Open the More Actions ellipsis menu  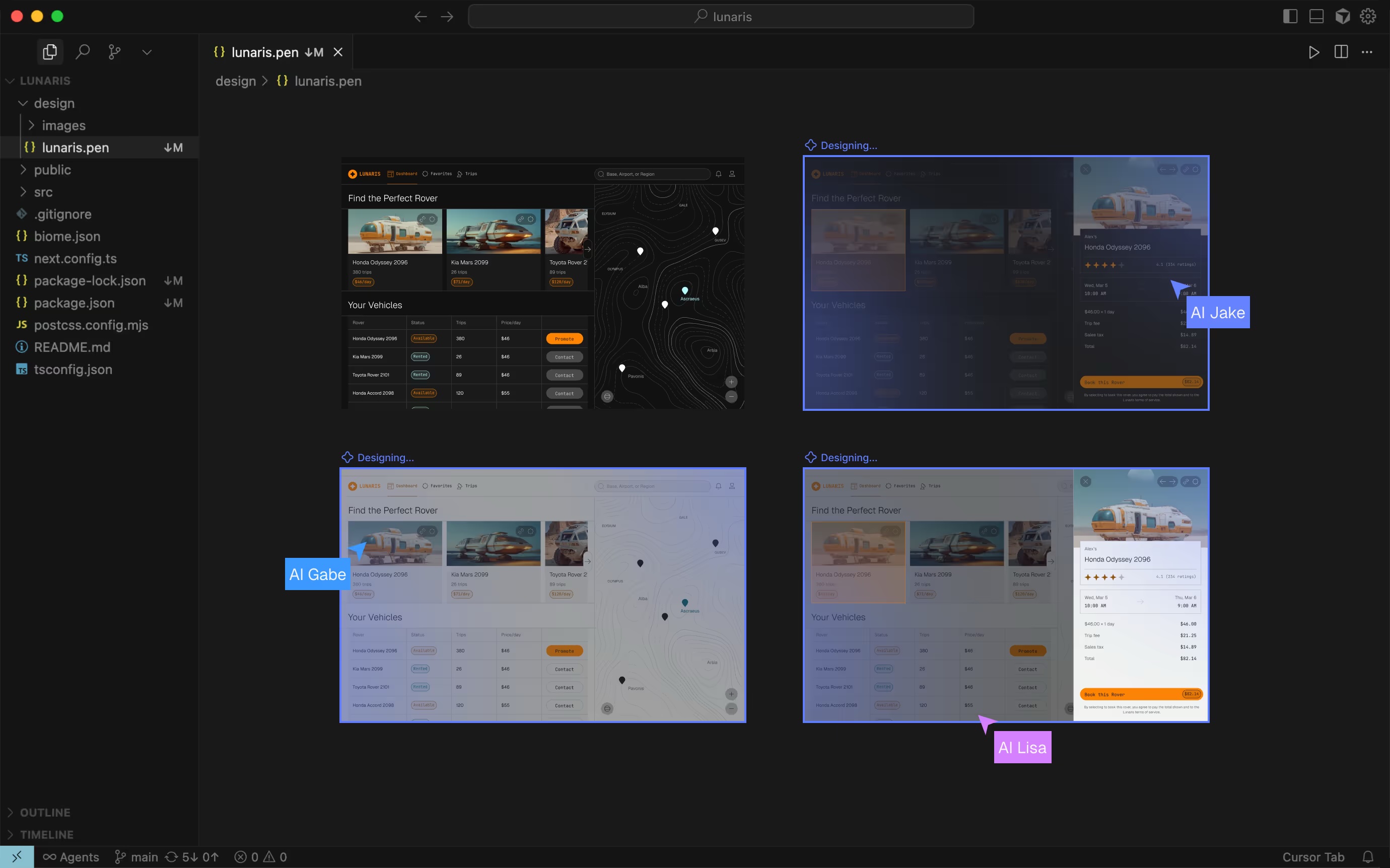1367,52
